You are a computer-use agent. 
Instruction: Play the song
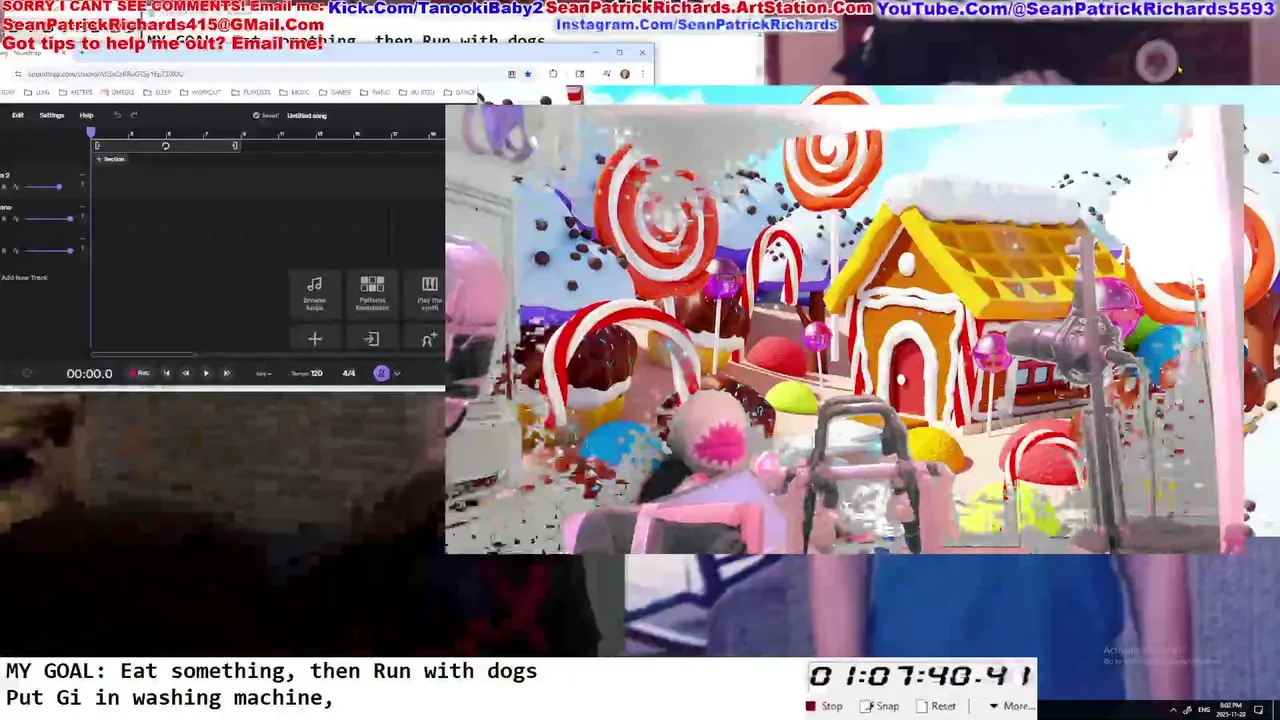tap(206, 373)
